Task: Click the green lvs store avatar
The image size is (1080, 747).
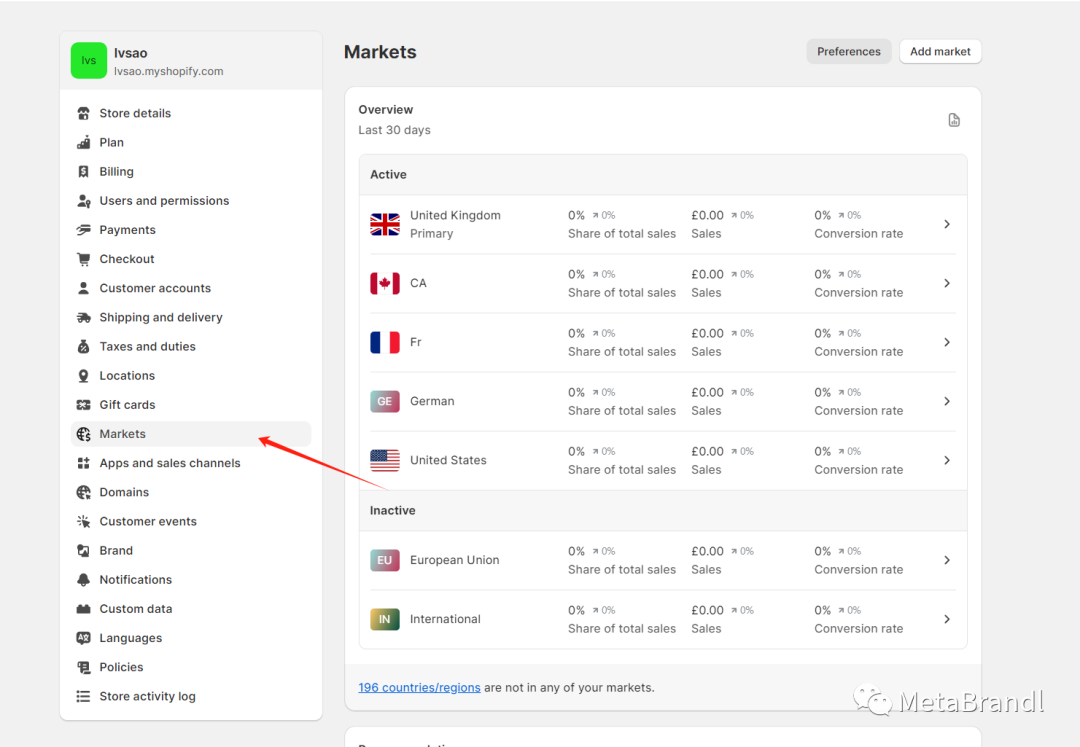Action: coord(89,61)
